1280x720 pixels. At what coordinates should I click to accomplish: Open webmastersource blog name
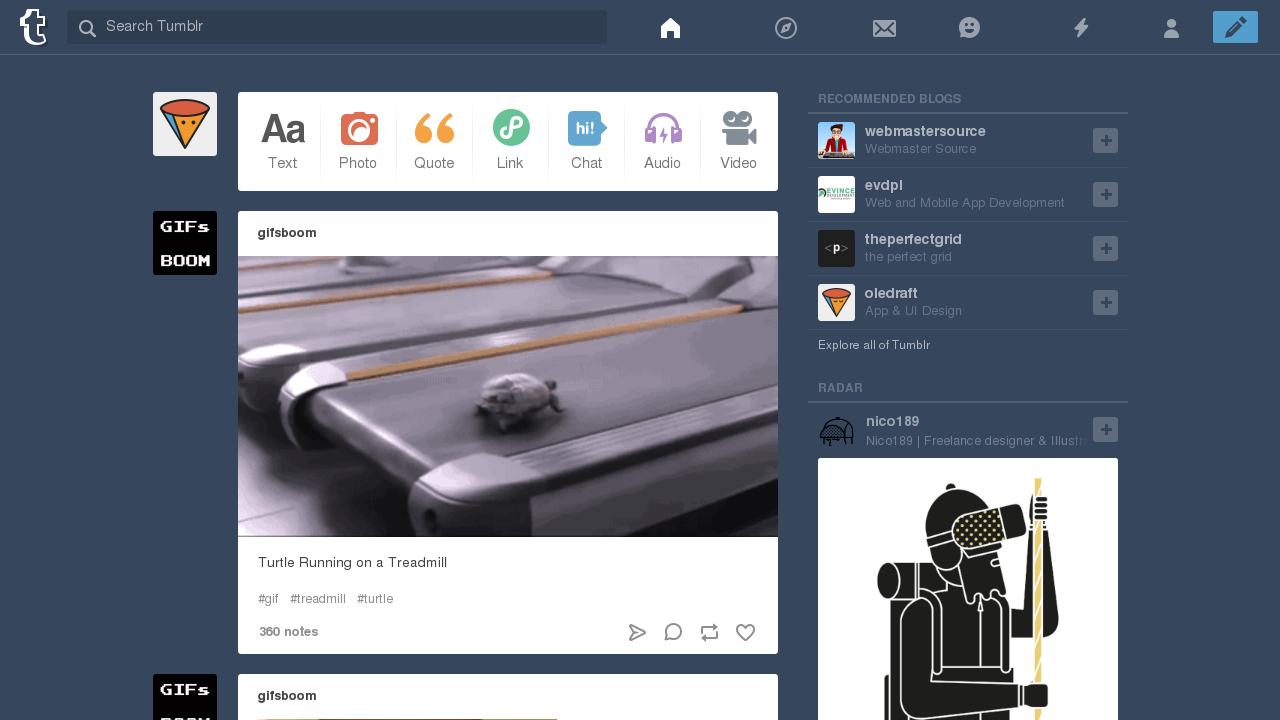click(925, 131)
